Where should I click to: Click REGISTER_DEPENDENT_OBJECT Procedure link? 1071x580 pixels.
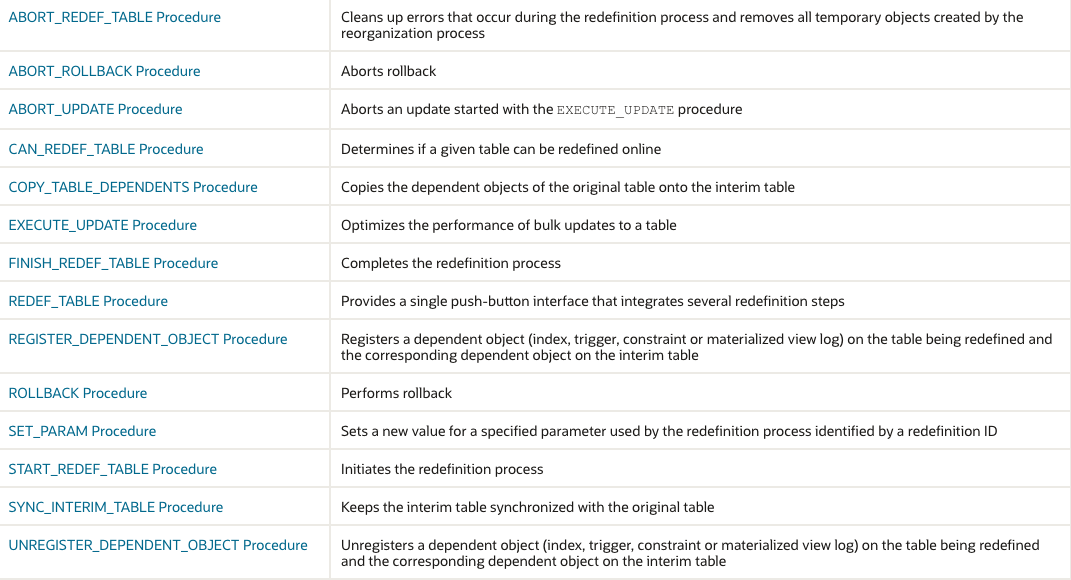tap(147, 339)
